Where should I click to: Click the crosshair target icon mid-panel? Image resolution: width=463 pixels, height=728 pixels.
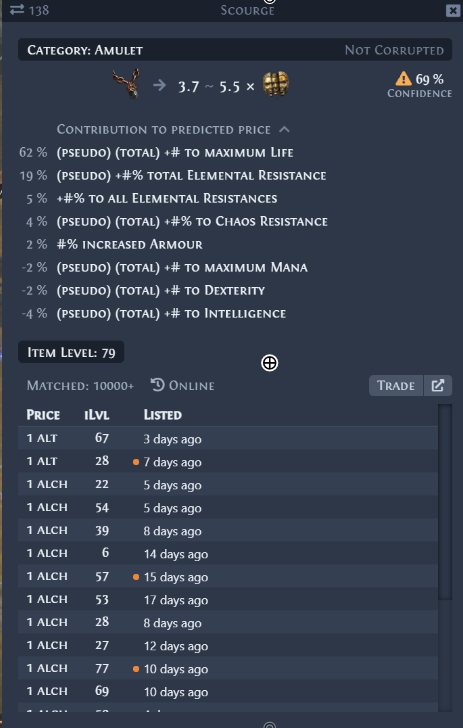tap(269, 363)
